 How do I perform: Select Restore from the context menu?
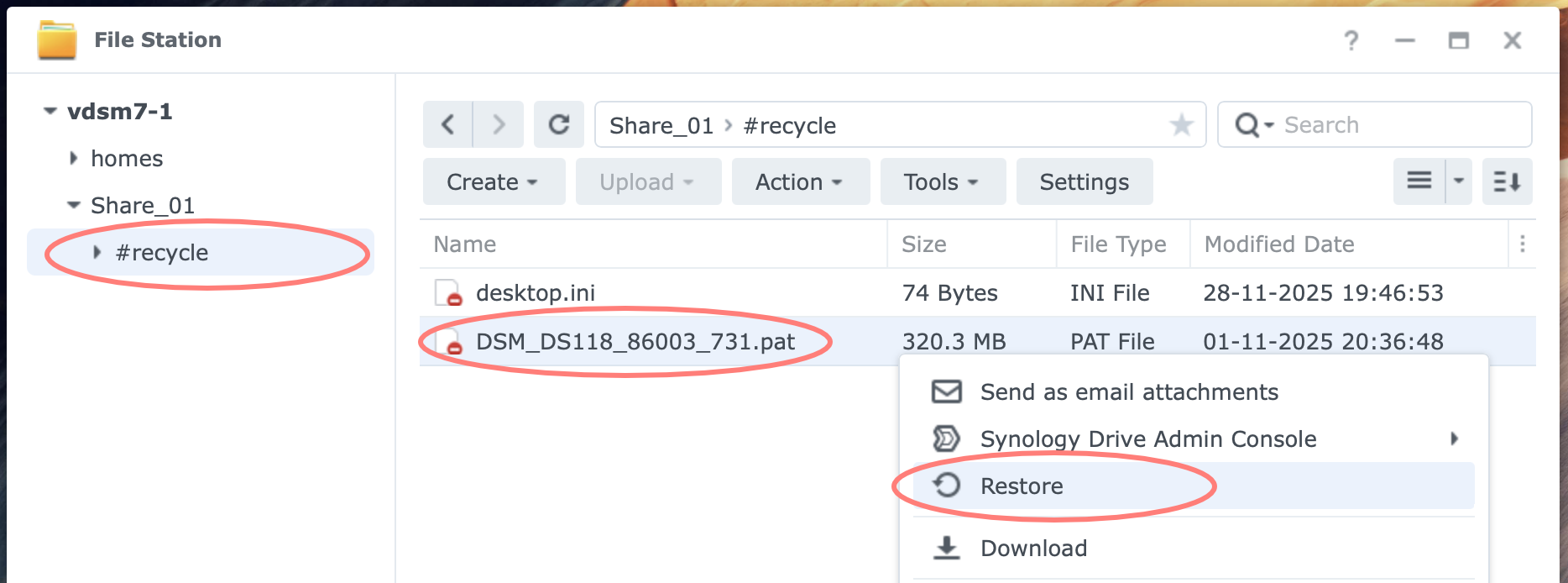(x=1194, y=486)
